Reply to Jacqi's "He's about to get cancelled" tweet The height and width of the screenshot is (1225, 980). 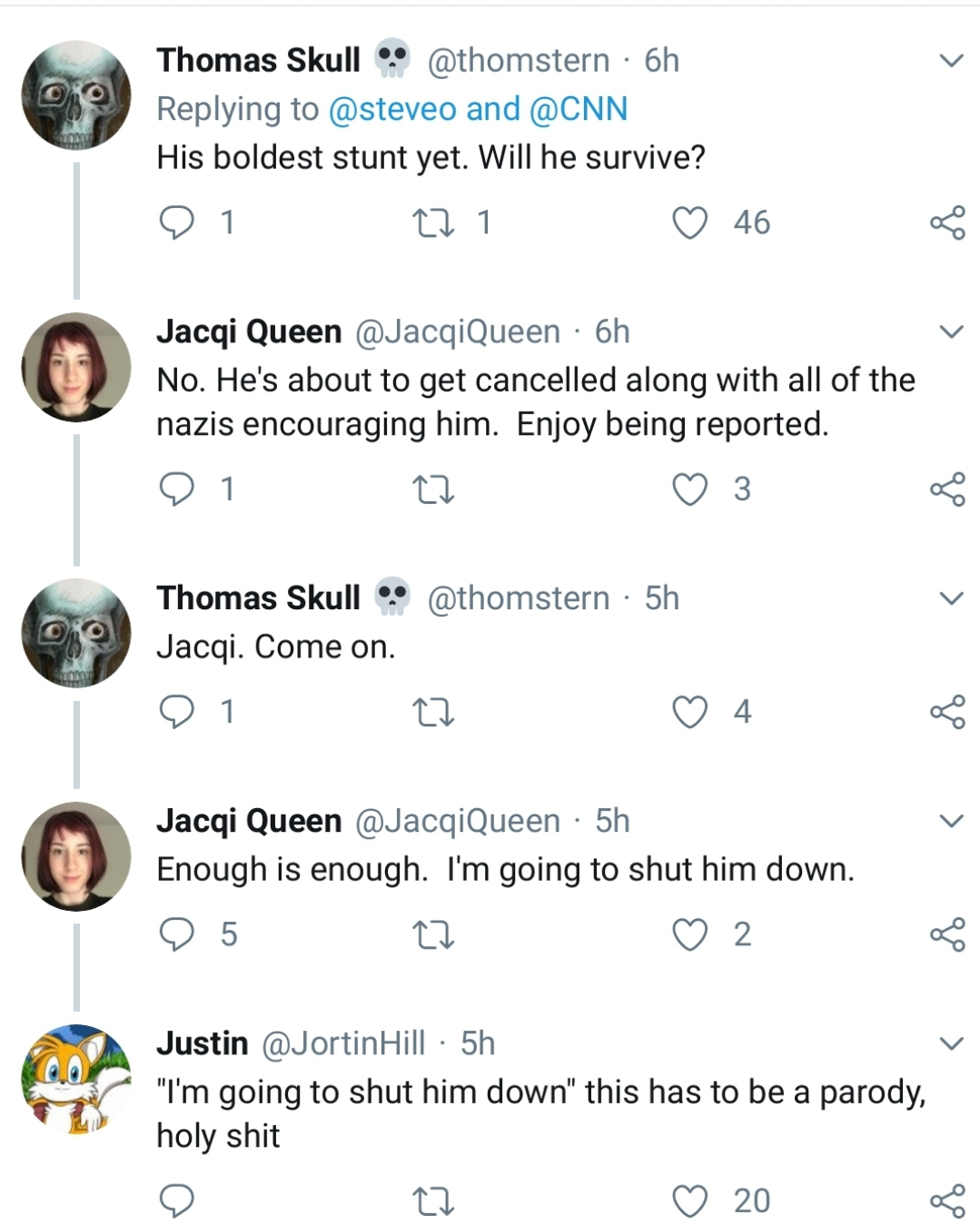click(x=177, y=489)
